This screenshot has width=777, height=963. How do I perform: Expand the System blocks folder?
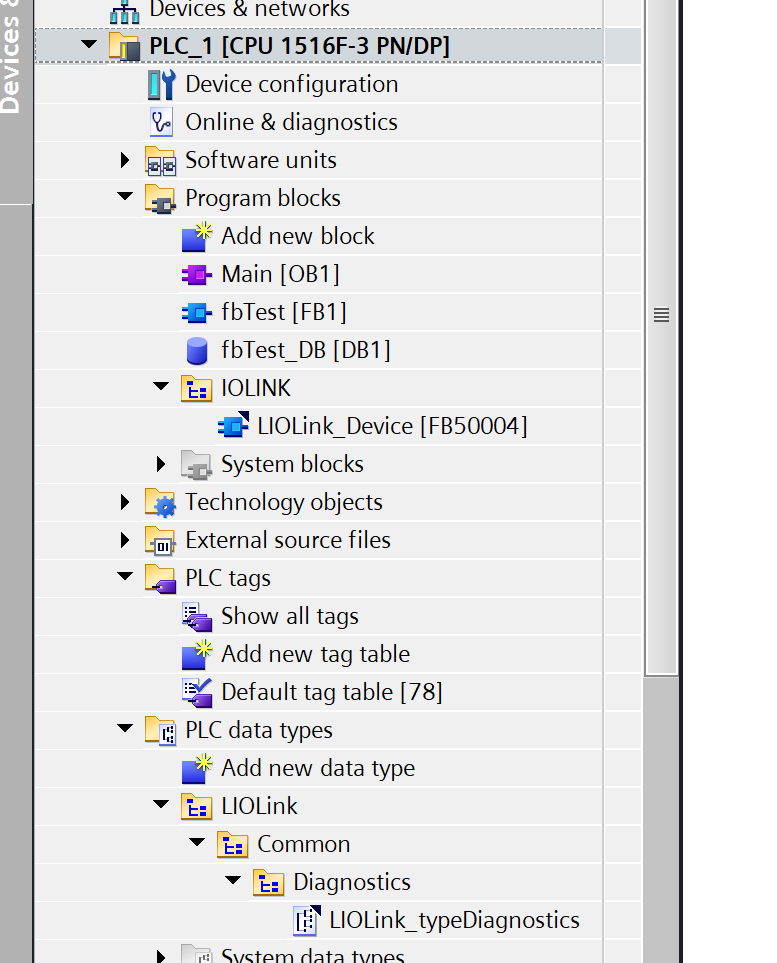point(161,464)
